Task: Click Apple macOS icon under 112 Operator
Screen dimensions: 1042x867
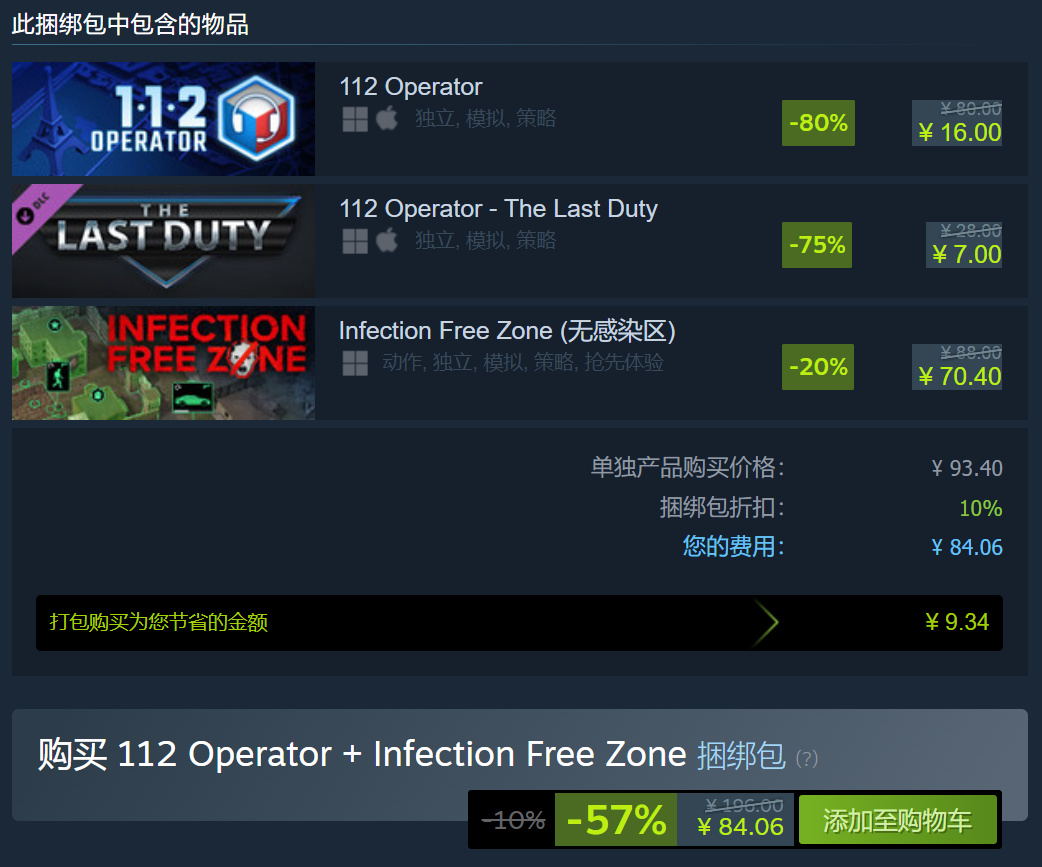Action: [387, 119]
